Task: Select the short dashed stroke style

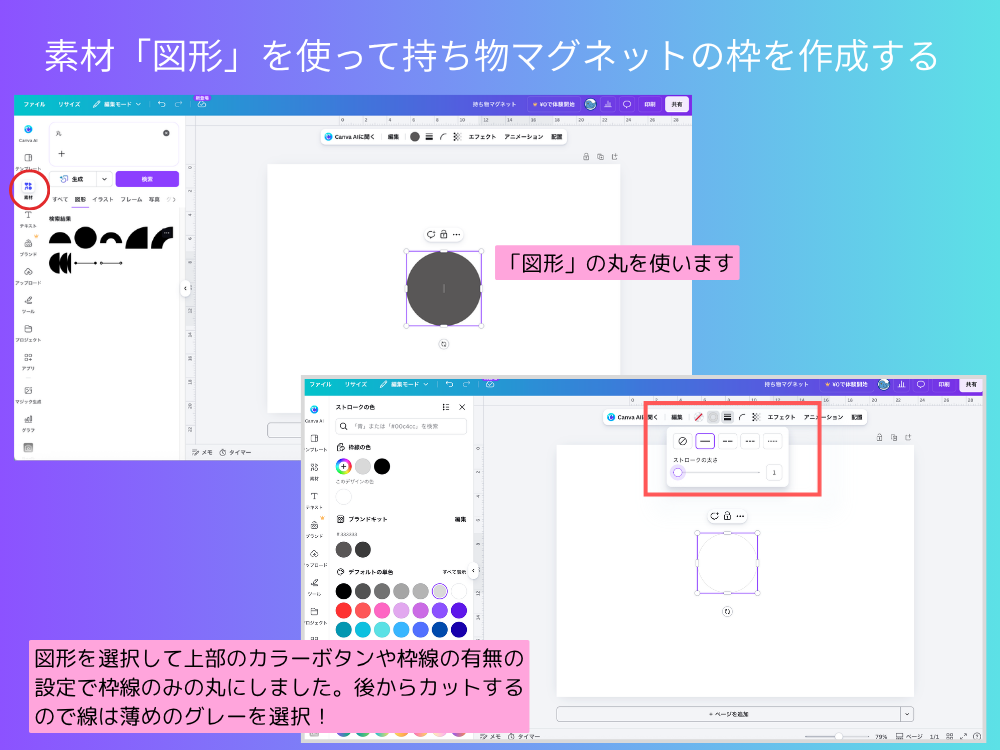Action: point(749,441)
